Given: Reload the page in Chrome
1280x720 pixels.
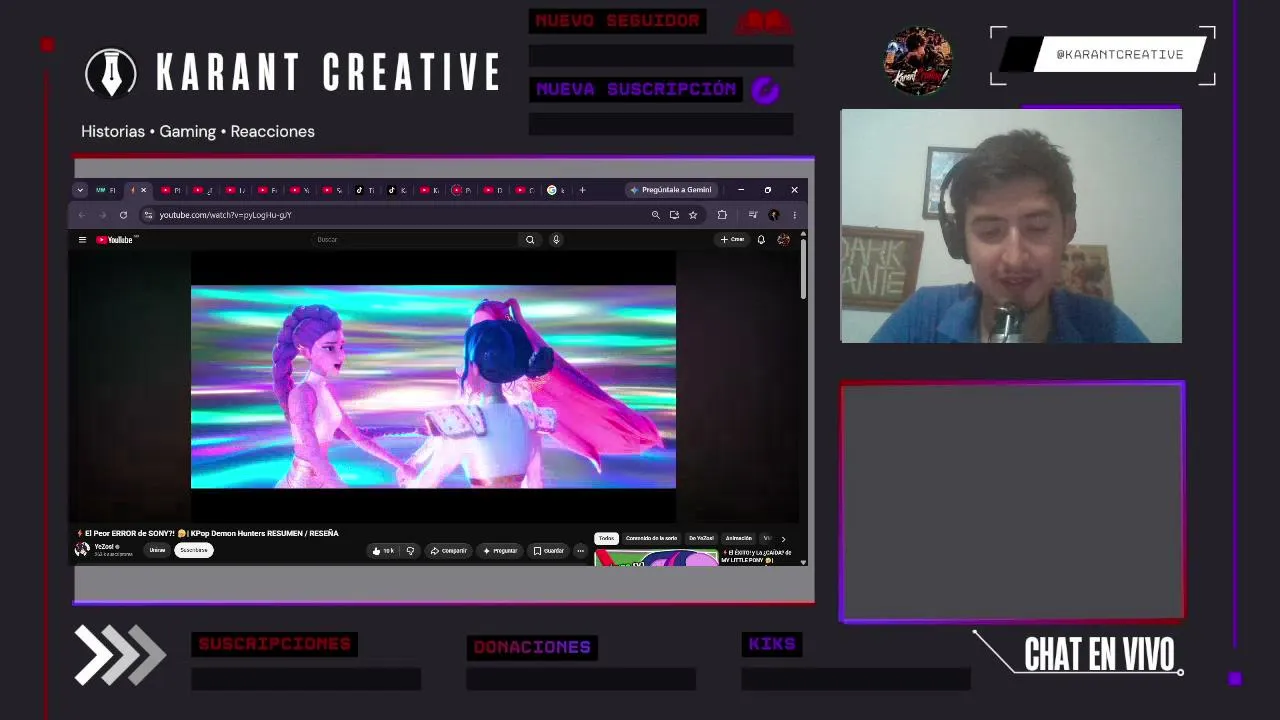Looking at the screenshot, I should pos(123,215).
